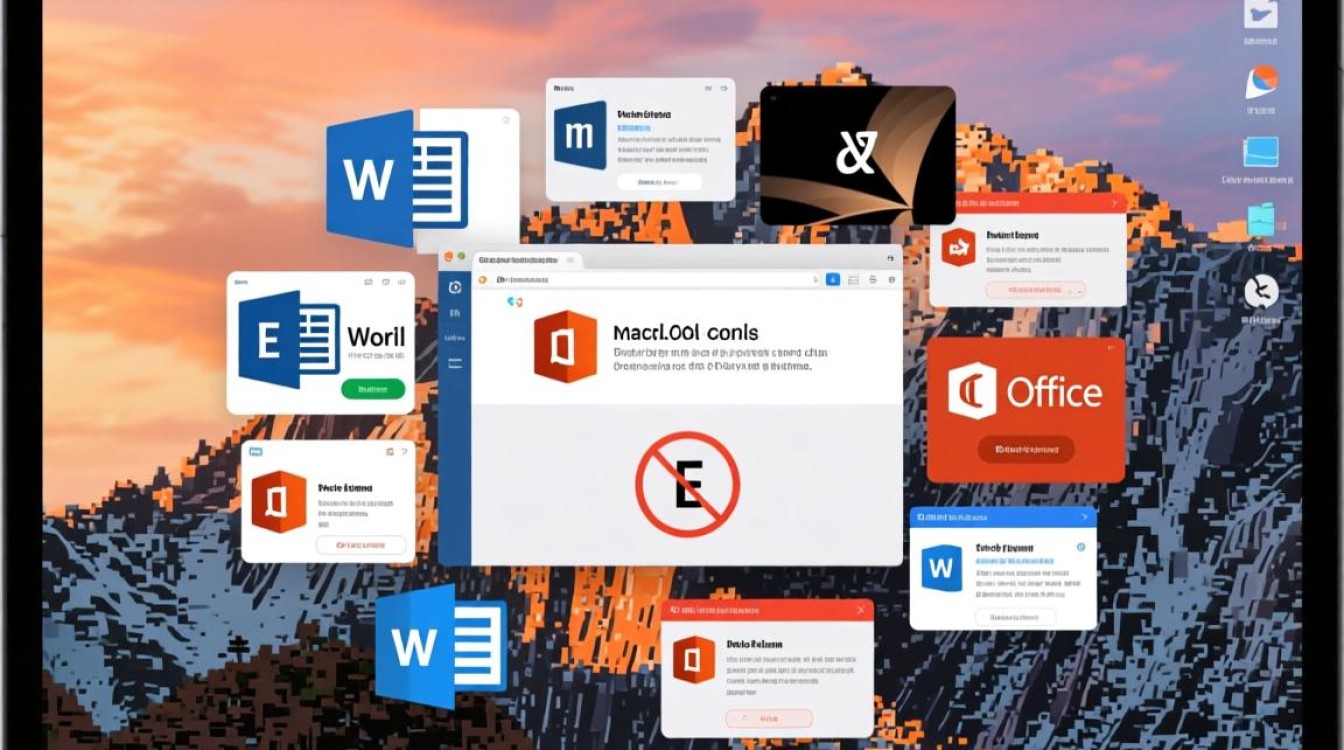Close the bottom red-header dialog with X
This screenshot has width=1344, height=750.
click(860, 610)
